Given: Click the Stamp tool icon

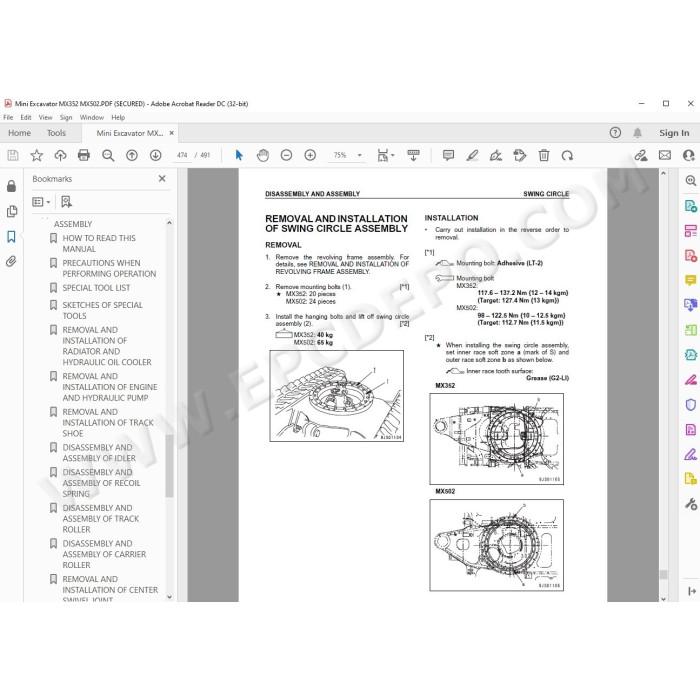Looking at the screenshot, I should coord(520,155).
